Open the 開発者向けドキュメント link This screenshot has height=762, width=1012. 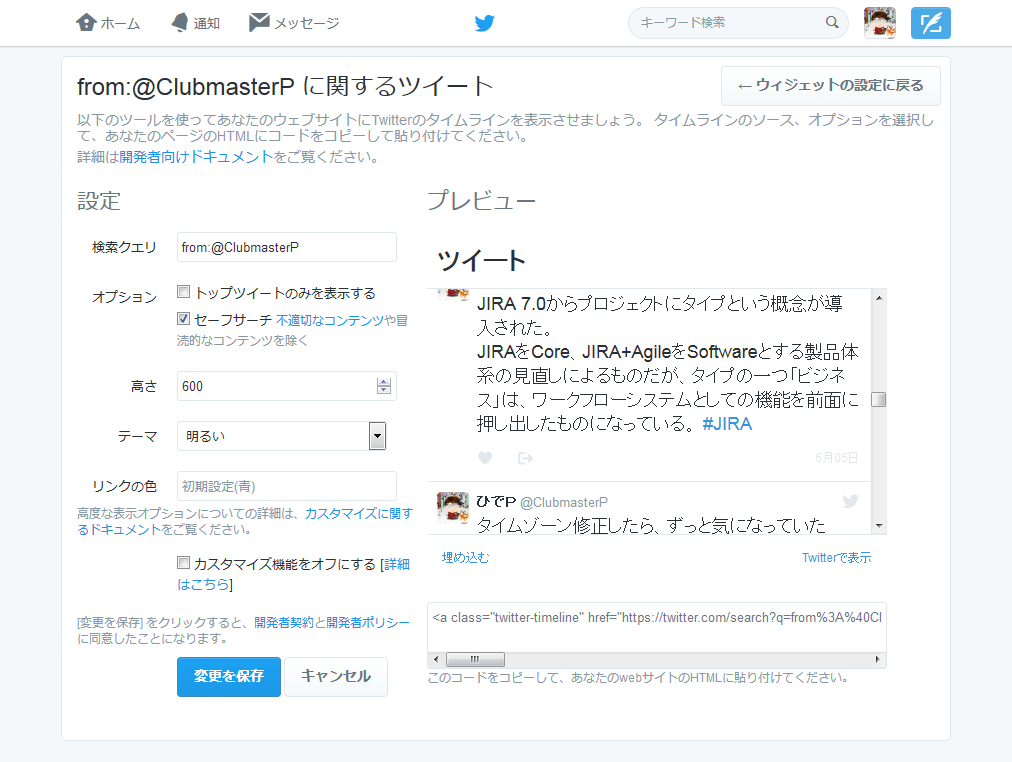196,157
